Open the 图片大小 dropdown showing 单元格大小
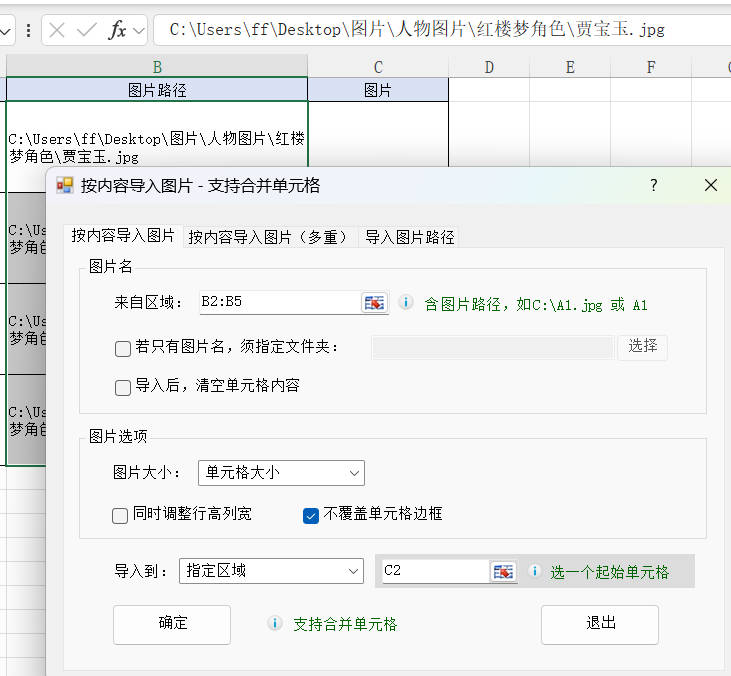The height and width of the screenshot is (676, 731). [x=281, y=473]
